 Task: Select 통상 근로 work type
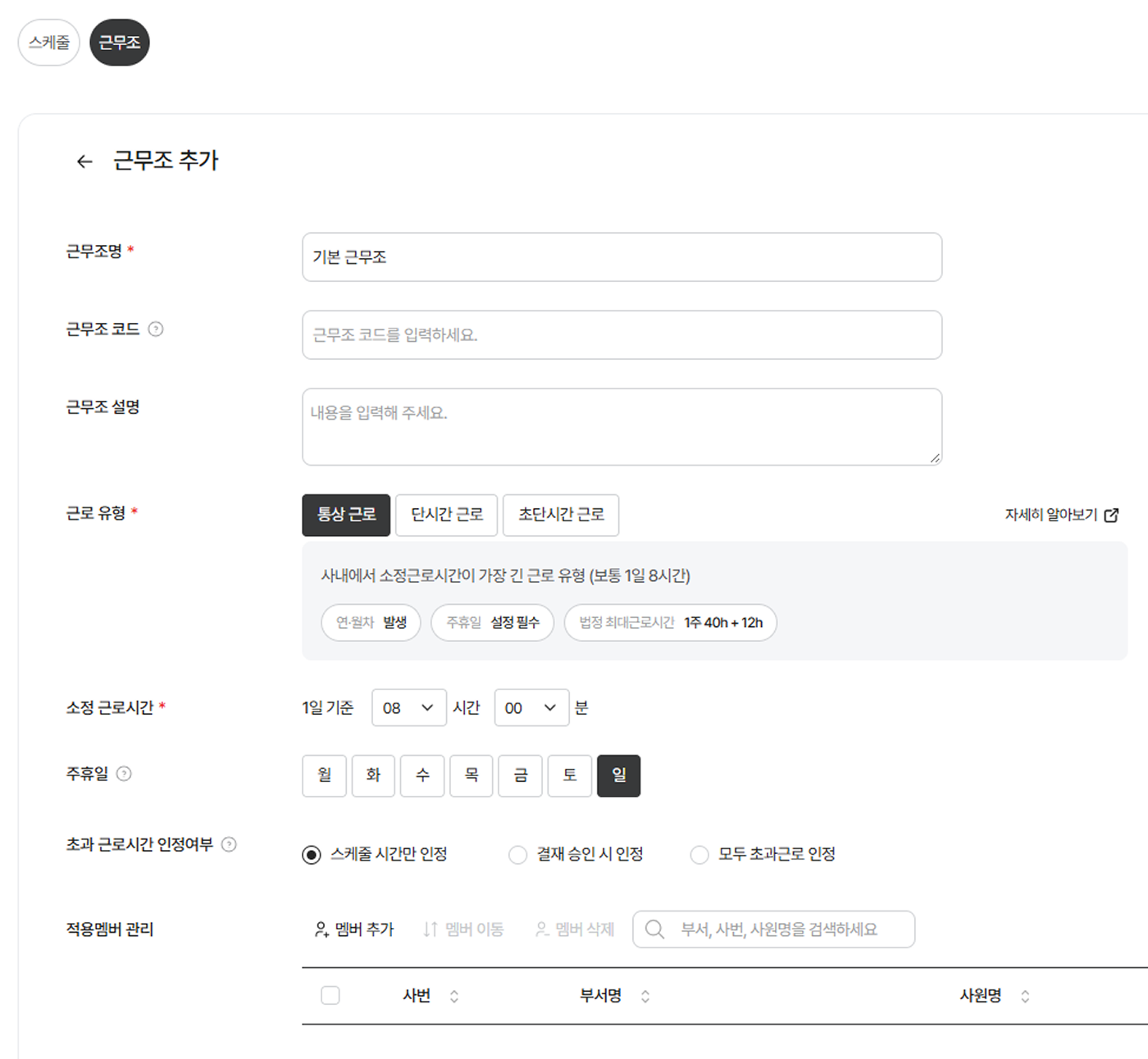pyautogui.click(x=346, y=515)
